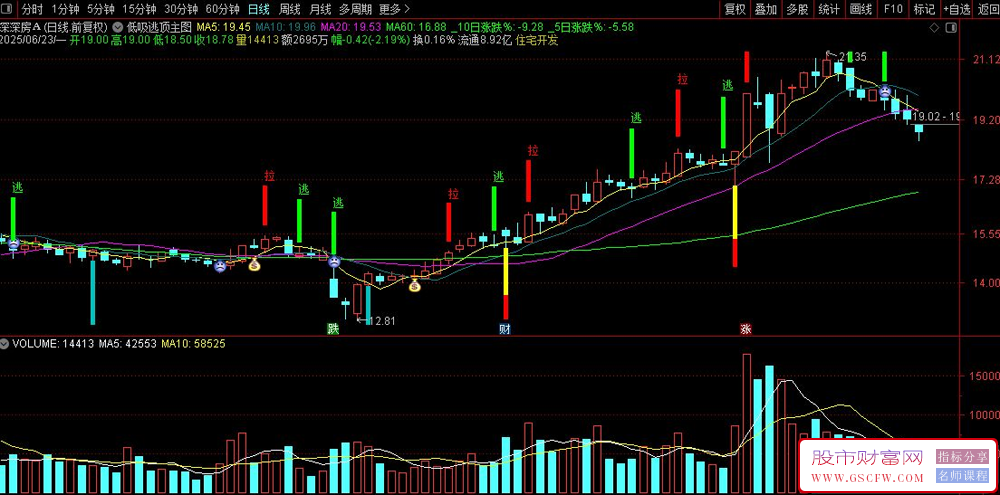Click the money bag icon nearest 12.81 low
Screen dimensions: 1000x495
pyautogui.click(x=415, y=286)
